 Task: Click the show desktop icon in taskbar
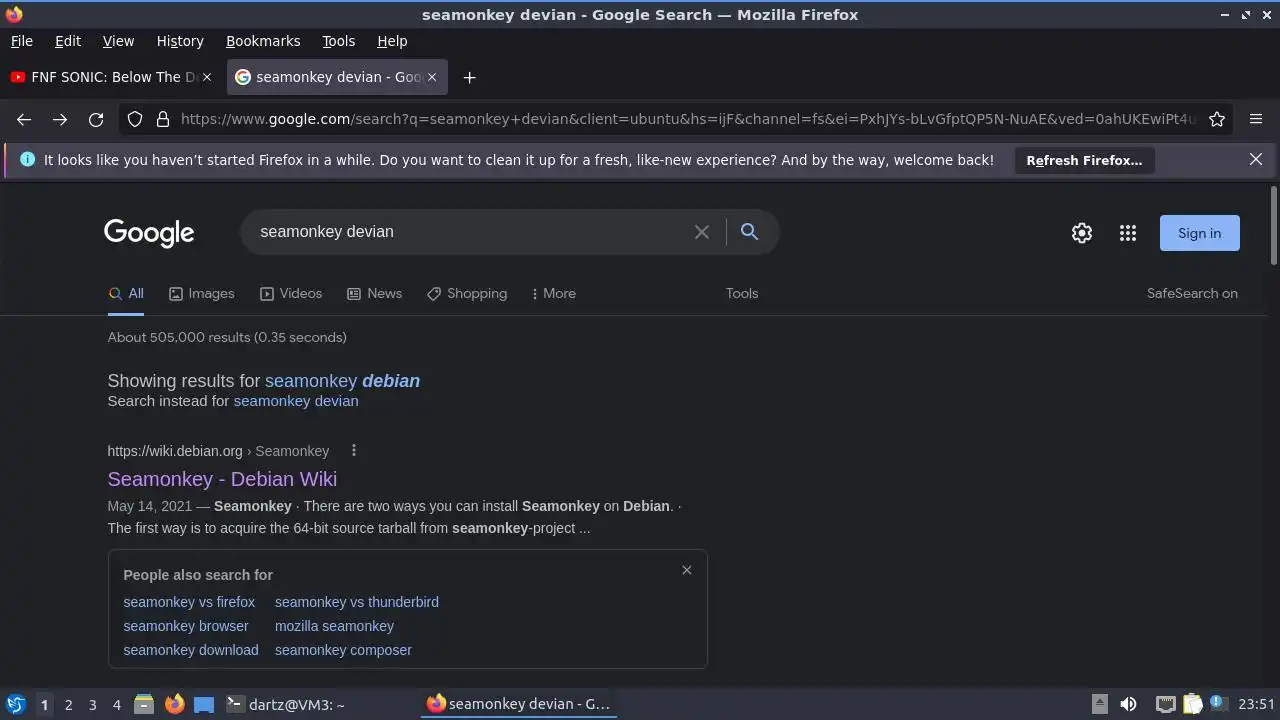[204, 704]
